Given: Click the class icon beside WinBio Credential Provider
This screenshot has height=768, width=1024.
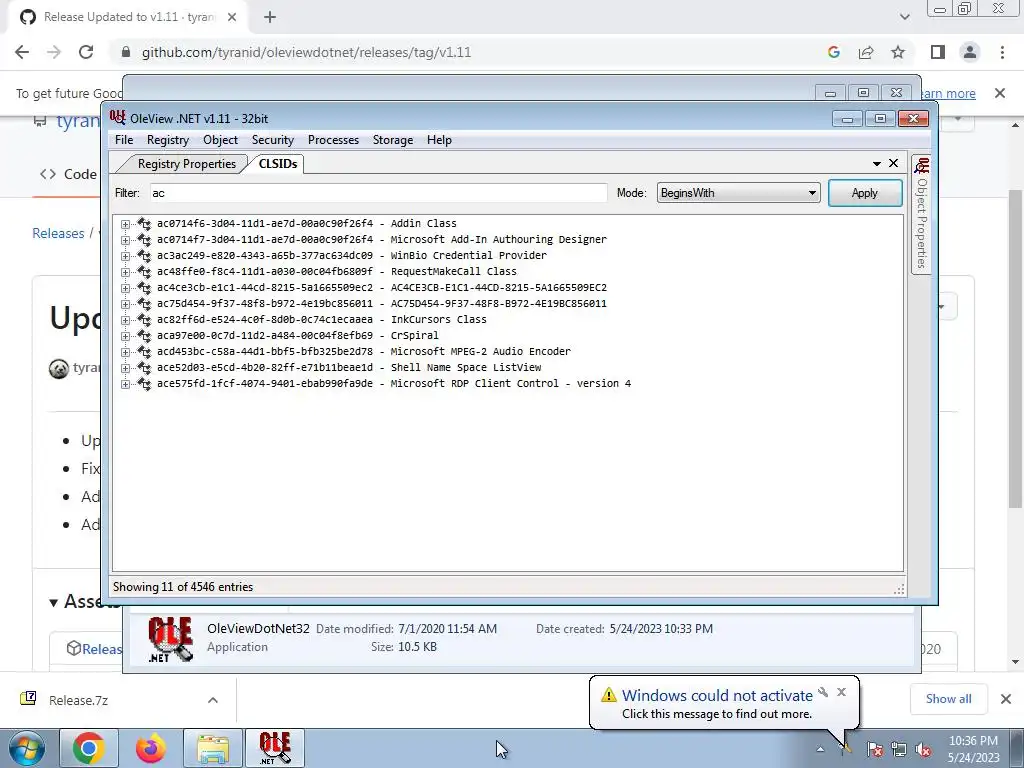Looking at the screenshot, I should click(x=144, y=255).
